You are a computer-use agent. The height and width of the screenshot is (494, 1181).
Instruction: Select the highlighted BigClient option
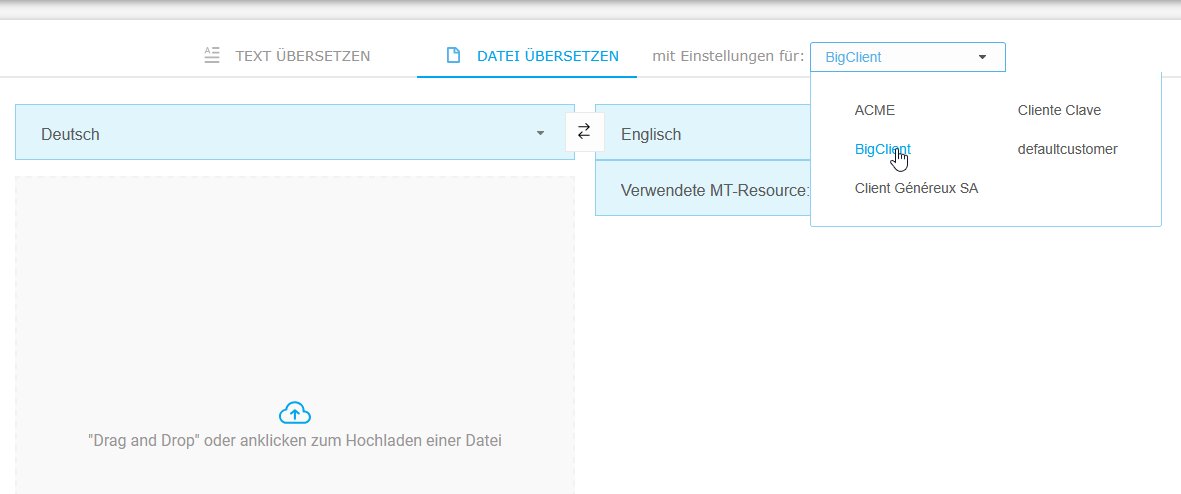[x=882, y=149]
